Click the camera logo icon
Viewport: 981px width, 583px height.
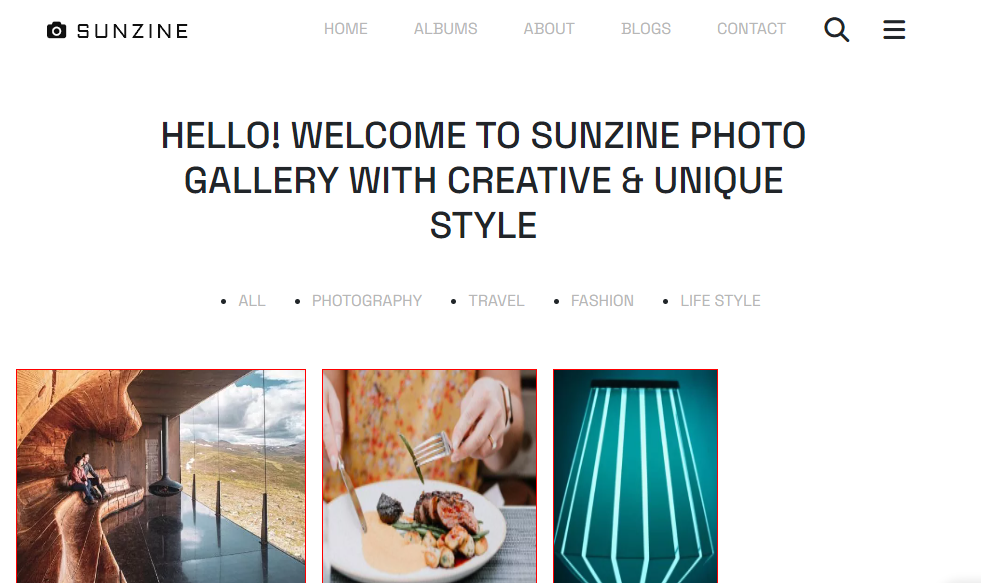56,30
